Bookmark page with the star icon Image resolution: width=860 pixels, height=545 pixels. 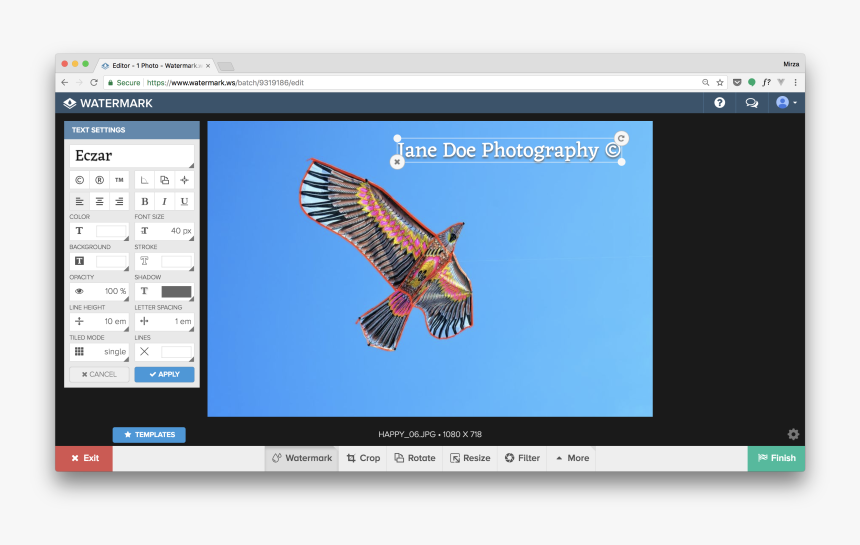pos(720,82)
